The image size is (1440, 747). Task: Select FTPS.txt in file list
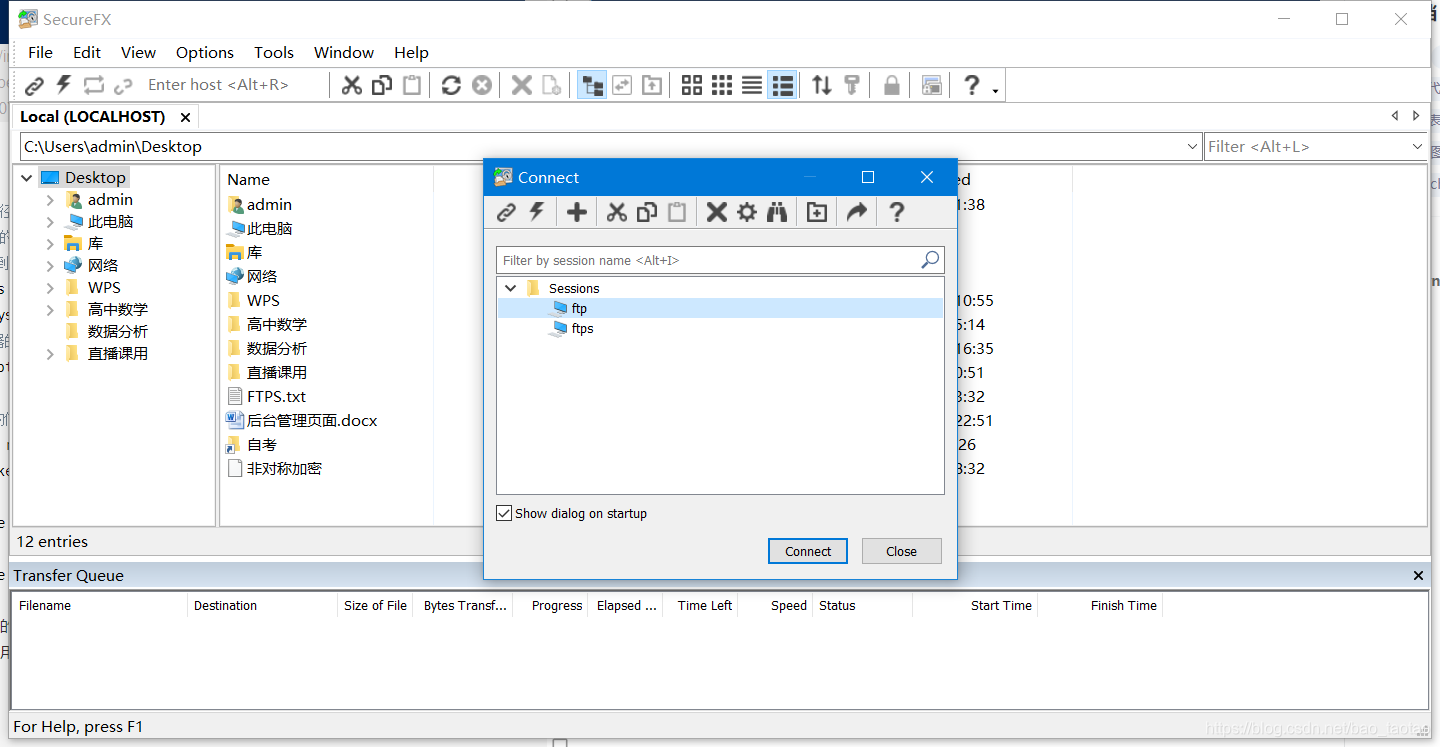tap(277, 396)
